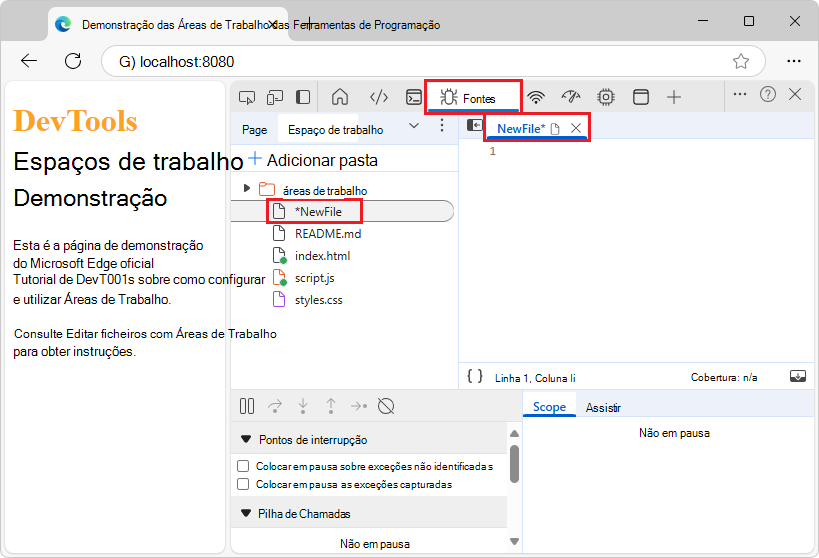Image resolution: width=819 pixels, height=558 pixels.
Task: Open README.md in the file tree
Action: pyautogui.click(x=327, y=234)
